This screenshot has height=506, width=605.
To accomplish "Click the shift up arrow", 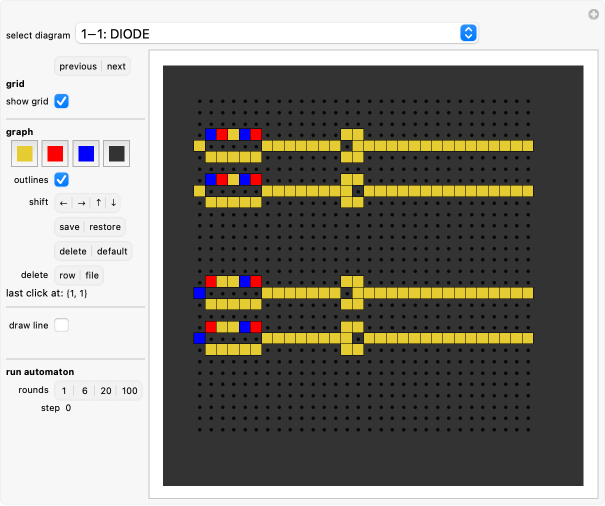I will pyautogui.click(x=98, y=202).
